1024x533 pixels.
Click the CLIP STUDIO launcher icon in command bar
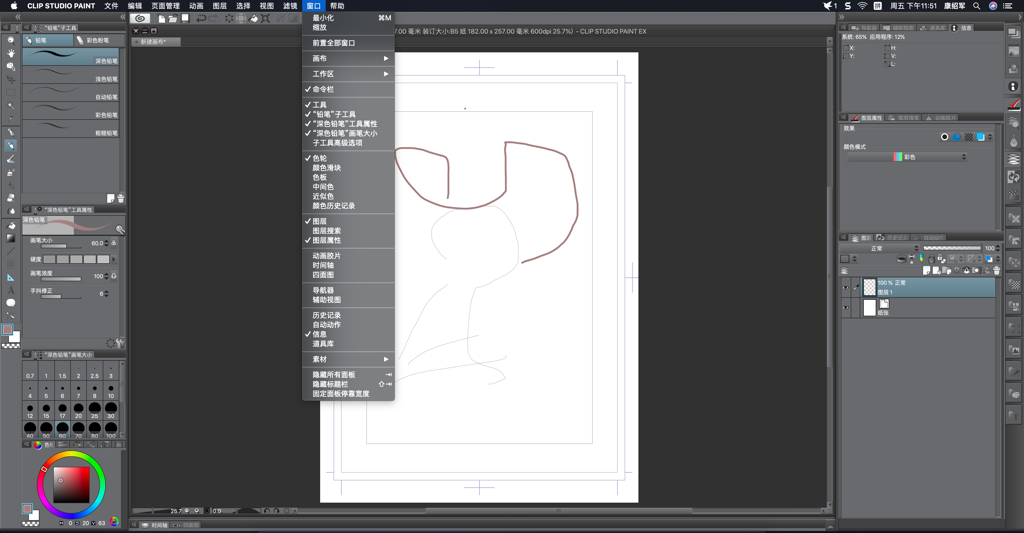[140, 18]
